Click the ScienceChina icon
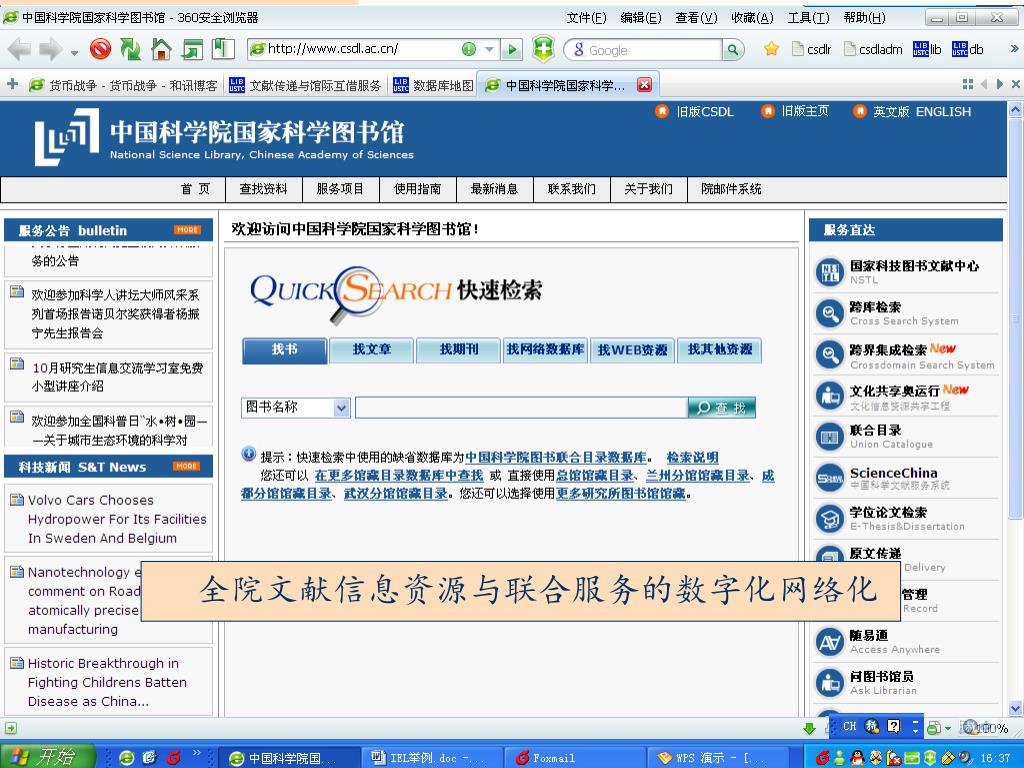Screen dimensions: 1024x768 coord(830,478)
